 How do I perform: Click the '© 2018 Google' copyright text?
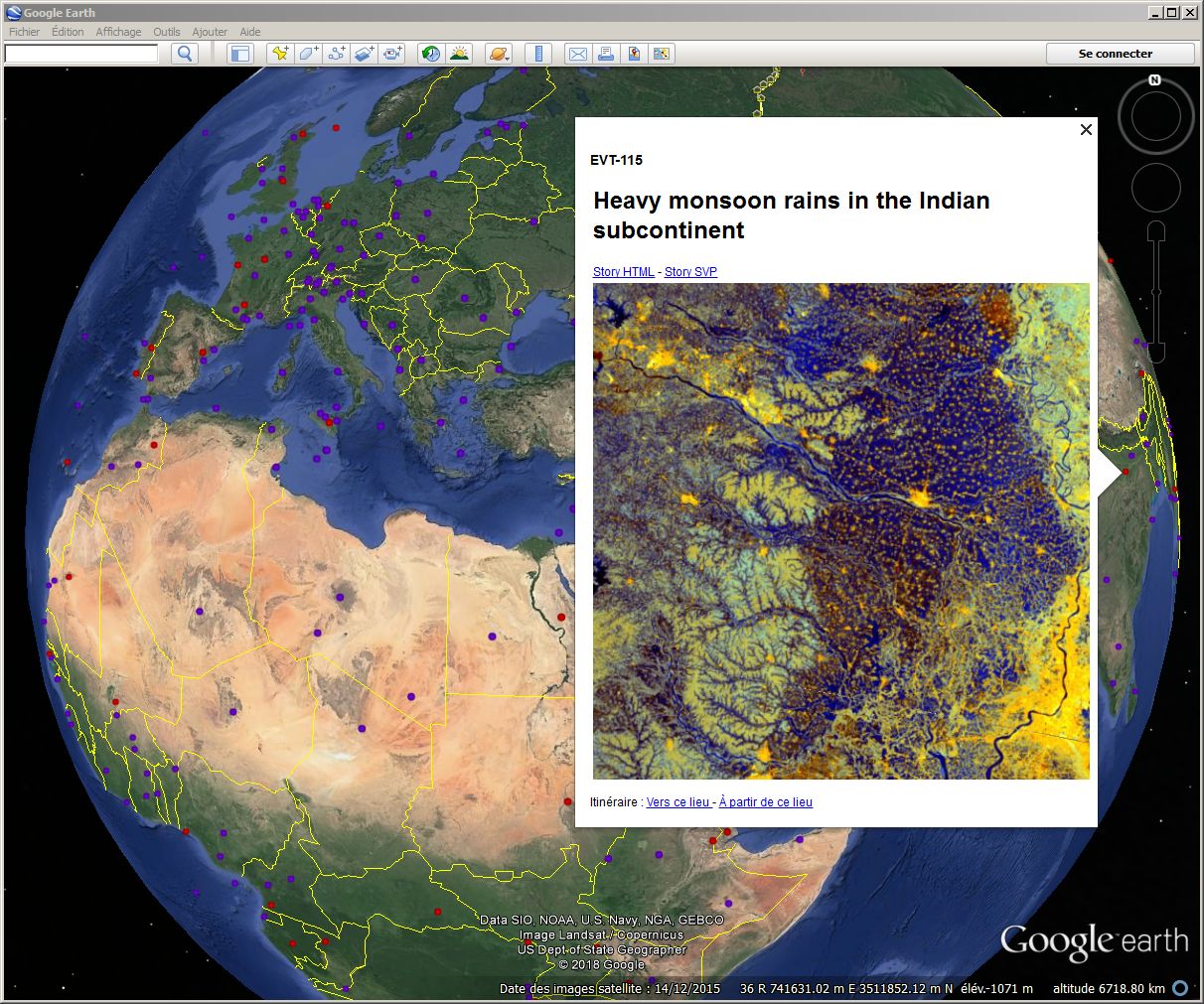[x=601, y=965]
